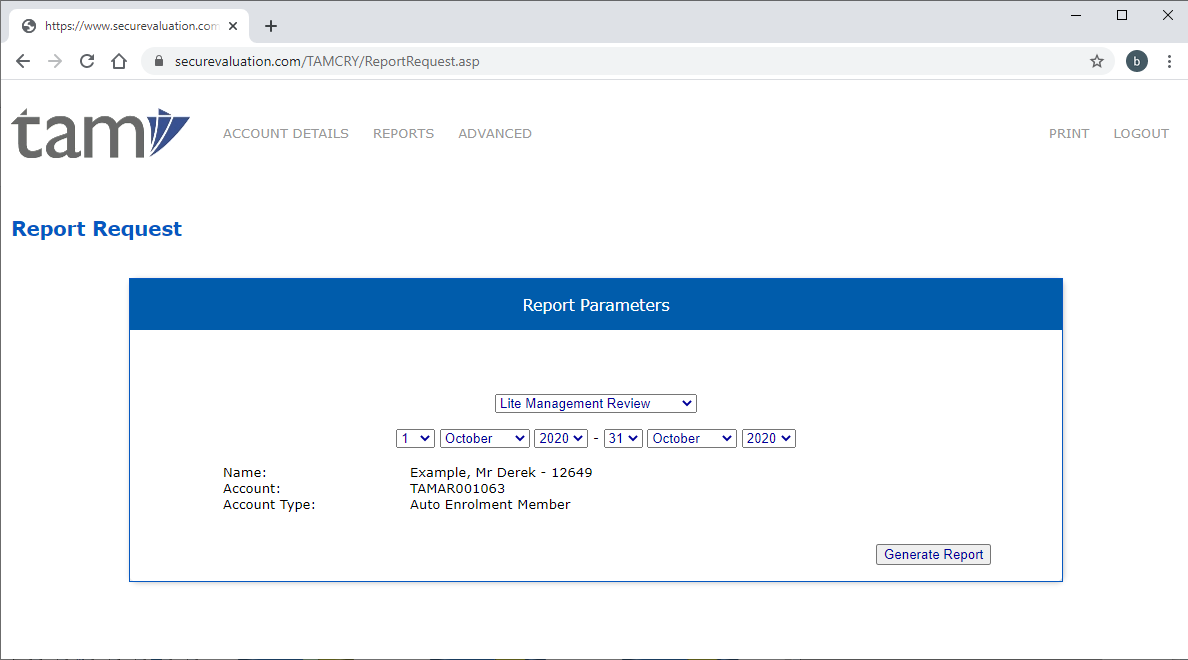
Task: Click the 'Account Type:' label
Action: [269, 505]
